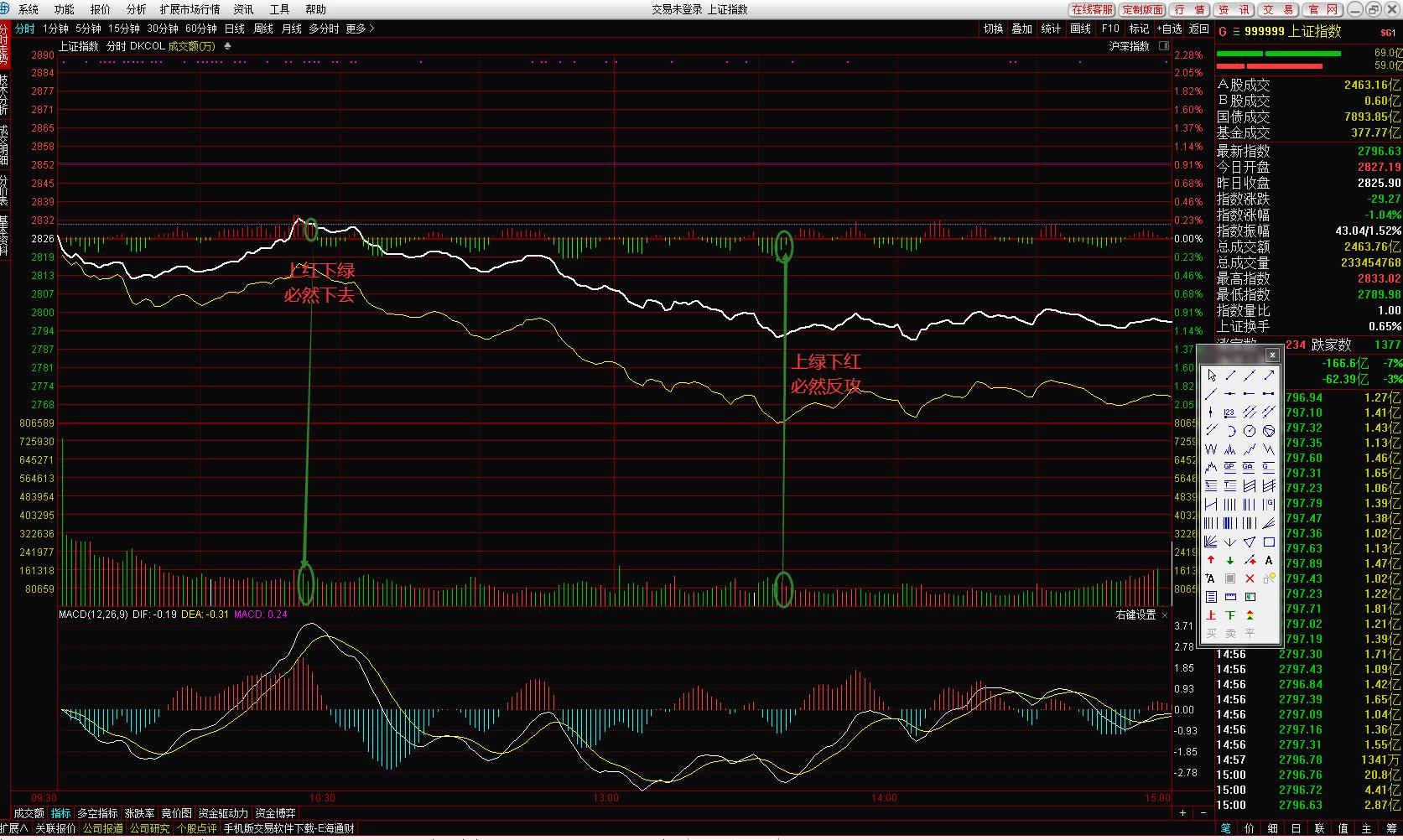The image size is (1403, 840).
Task: Click the red X delete drawing tool
Action: click(x=1250, y=578)
